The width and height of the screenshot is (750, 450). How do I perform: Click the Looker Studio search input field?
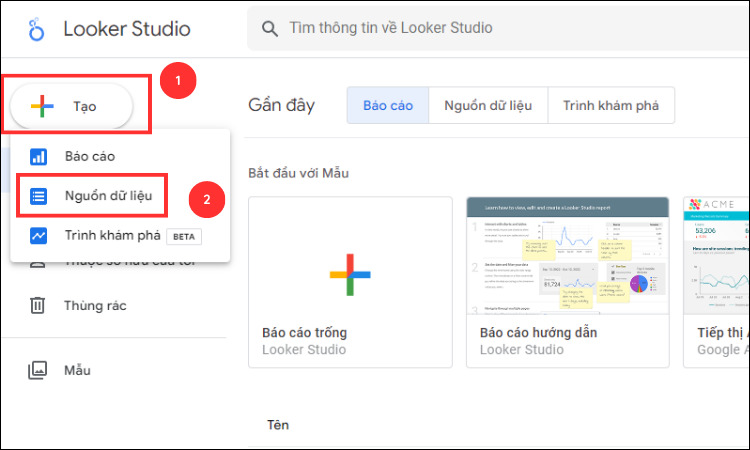click(x=497, y=28)
